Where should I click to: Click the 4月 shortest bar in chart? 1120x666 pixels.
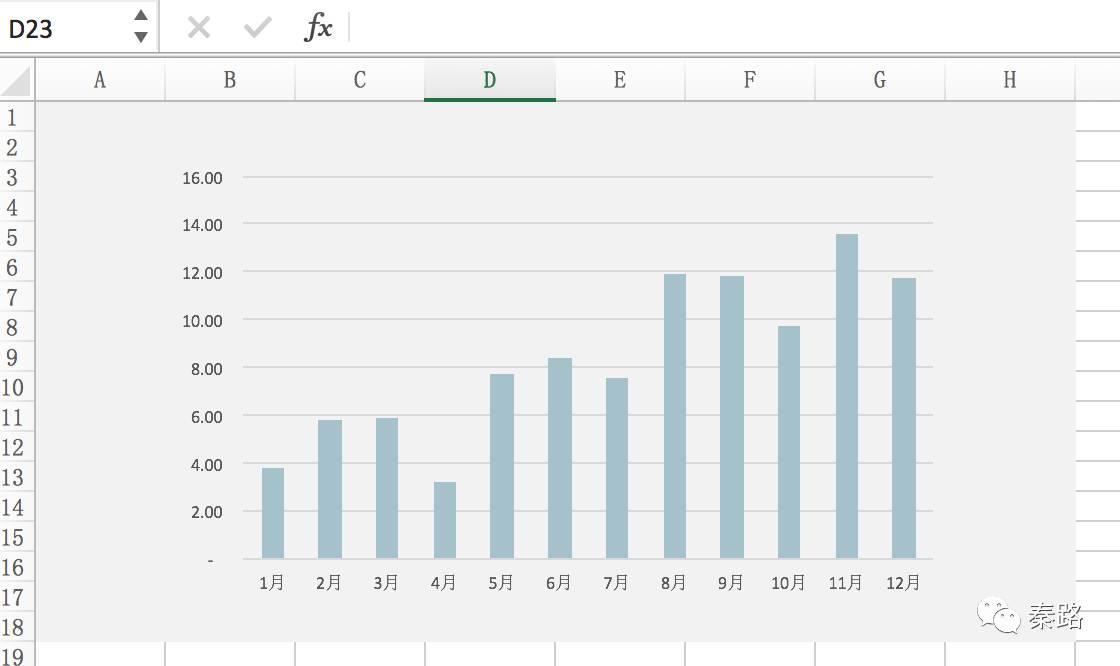coord(445,520)
